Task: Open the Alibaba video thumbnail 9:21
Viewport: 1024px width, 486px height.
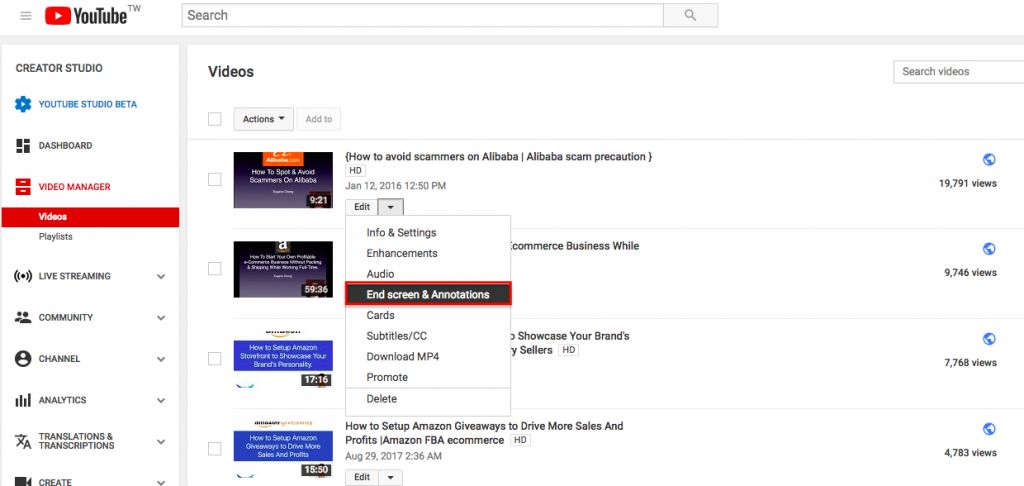Action: point(283,180)
